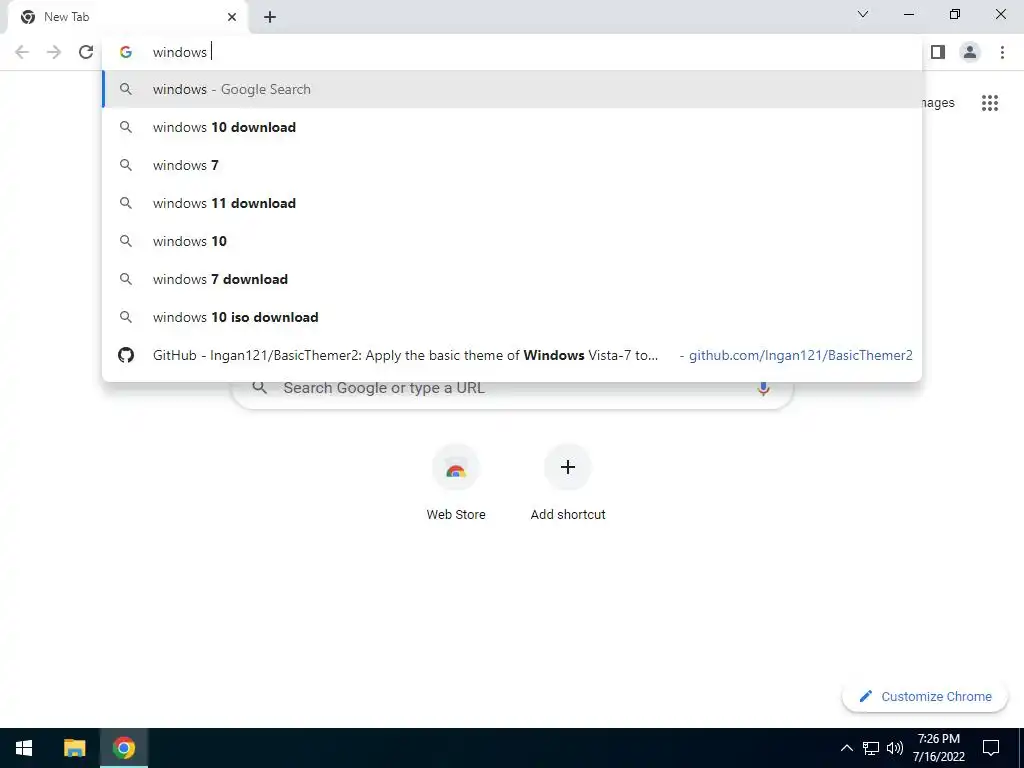The width and height of the screenshot is (1024, 768).
Task: Click the browser back arrow
Action: (x=22, y=52)
